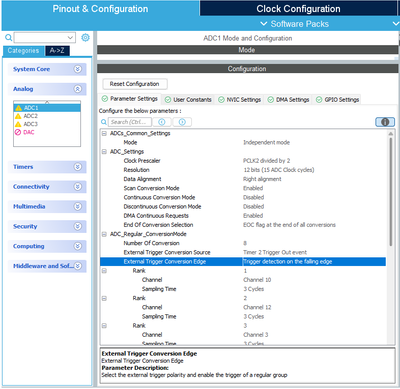
Task: Collapse the ADC_Regular_ConversionMode group
Action: (x=104, y=234)
